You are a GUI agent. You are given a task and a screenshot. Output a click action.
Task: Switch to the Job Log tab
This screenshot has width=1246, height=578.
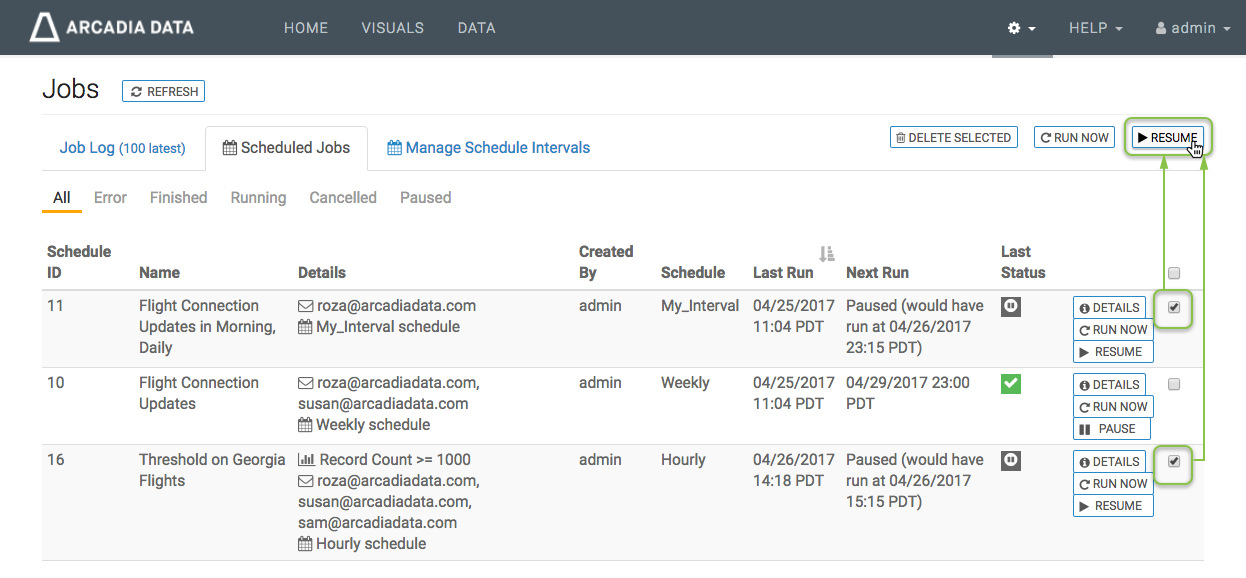122,148
